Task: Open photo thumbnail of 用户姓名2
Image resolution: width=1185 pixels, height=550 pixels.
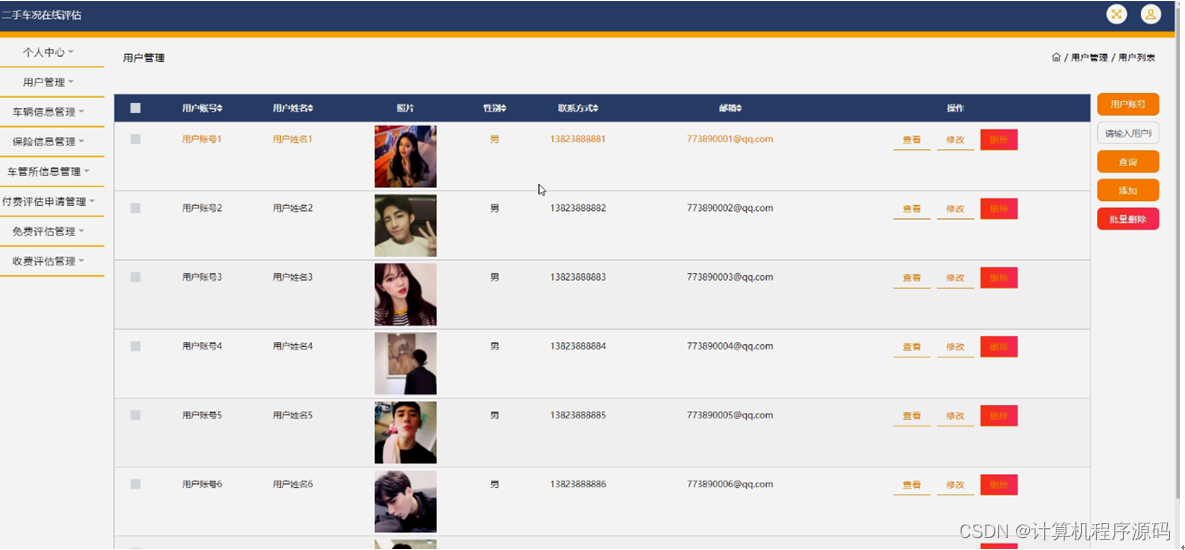Action: click(x=405, y=226)
